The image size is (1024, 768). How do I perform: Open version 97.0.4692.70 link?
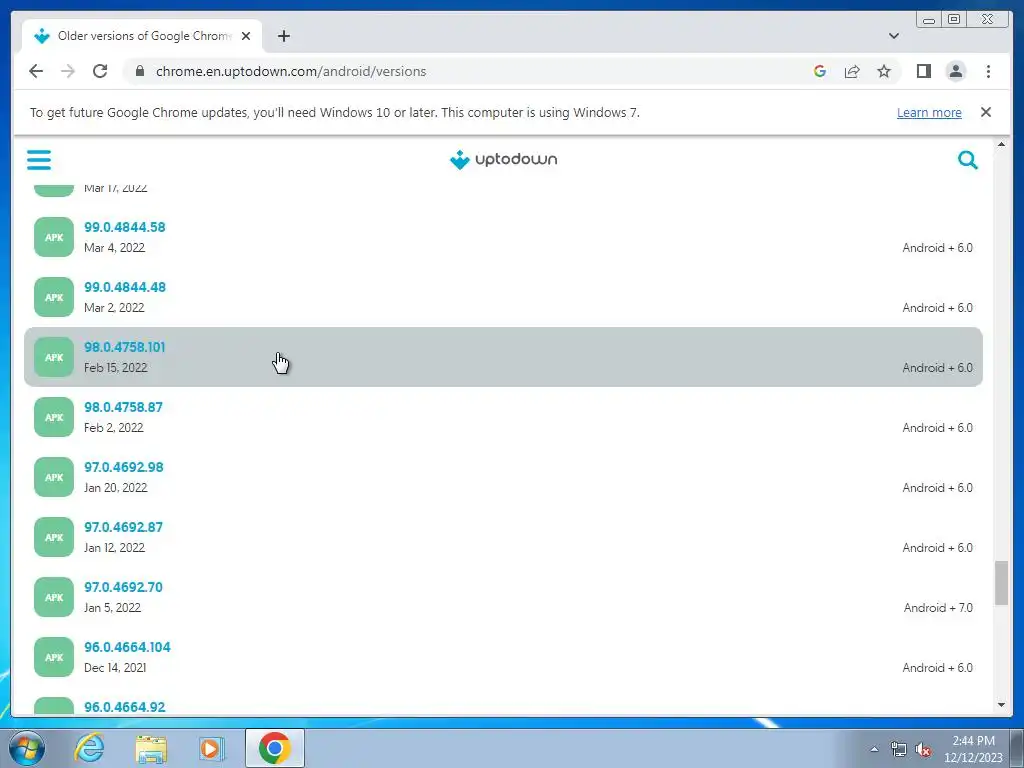point(123,588)
